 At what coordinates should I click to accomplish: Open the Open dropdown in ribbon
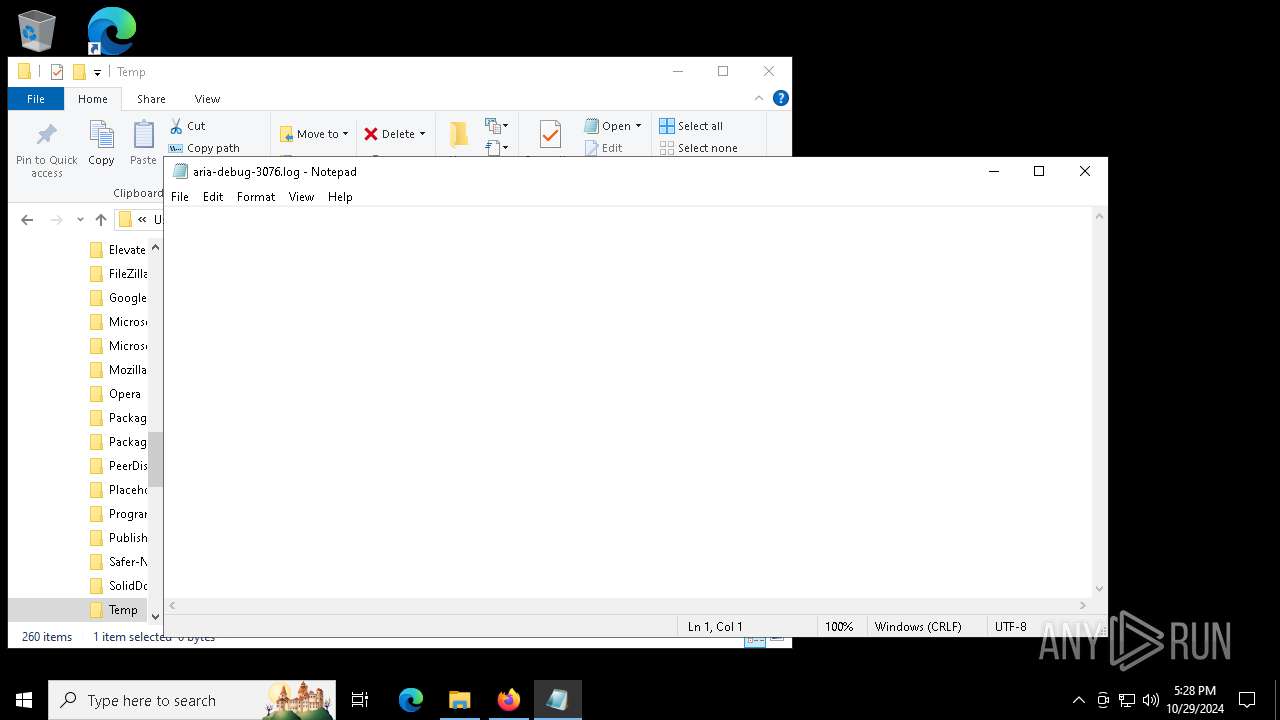[613, 126]
